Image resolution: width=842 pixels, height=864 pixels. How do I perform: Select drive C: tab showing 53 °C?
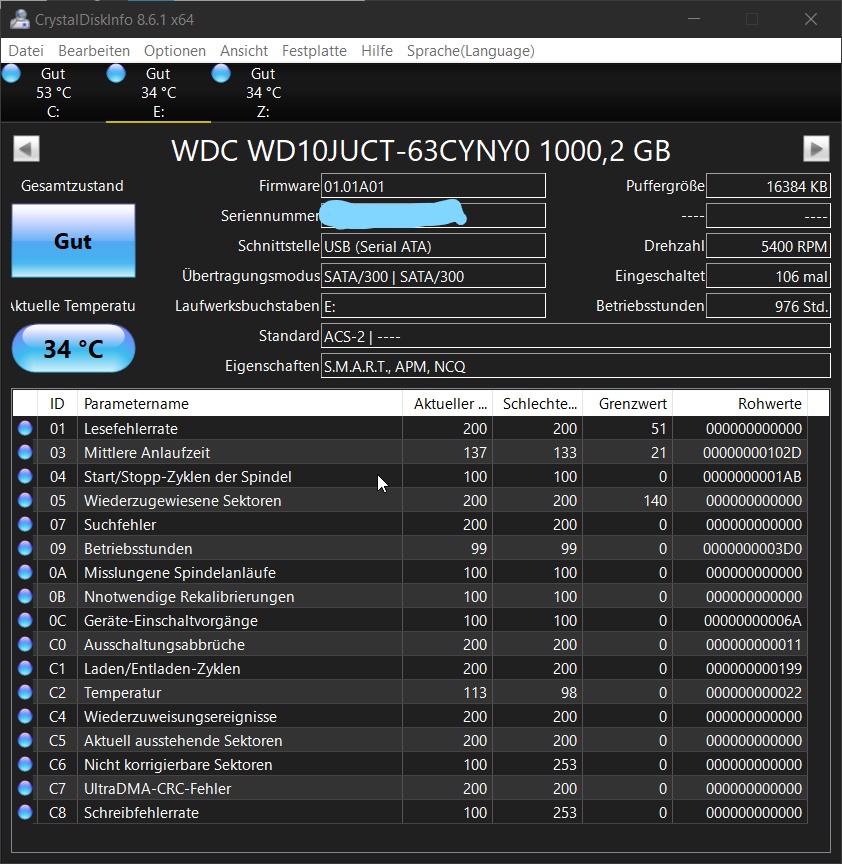(53, 92)
